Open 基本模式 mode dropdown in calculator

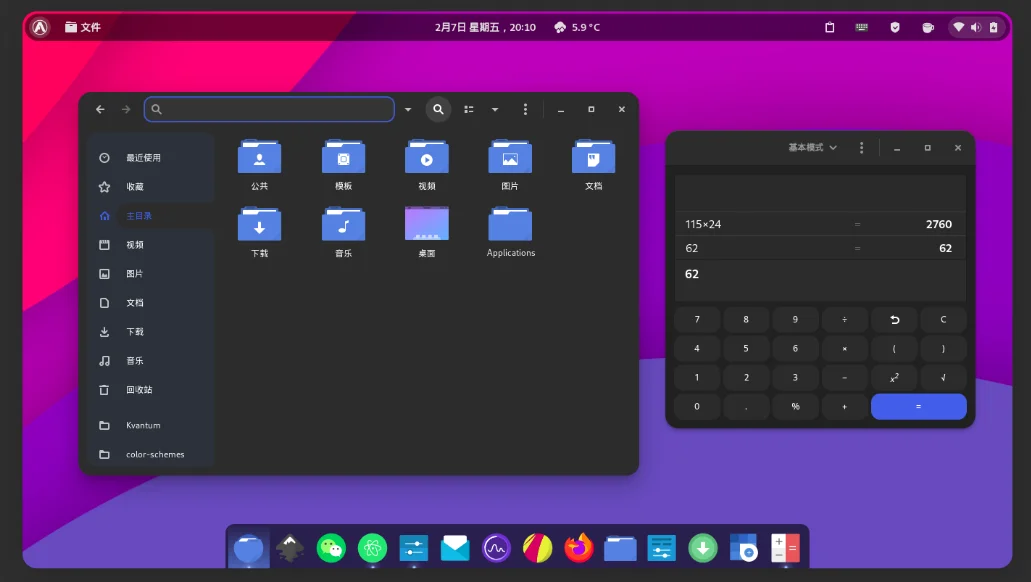pyautogui.click(x=813, y=147)
